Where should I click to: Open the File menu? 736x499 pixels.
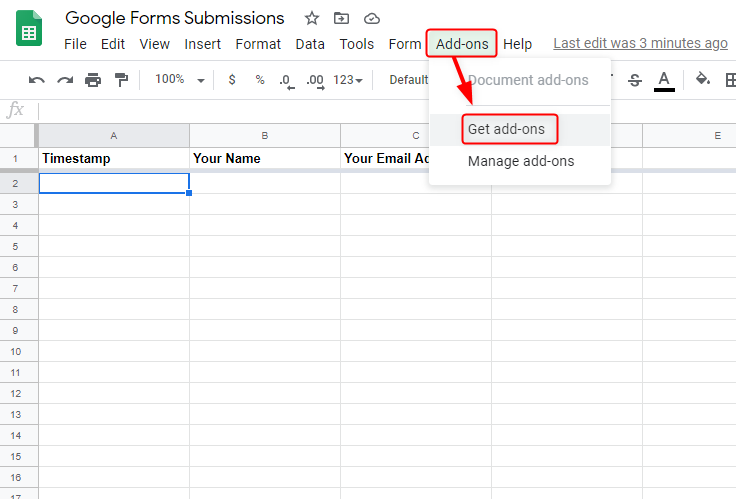point(75,44)
